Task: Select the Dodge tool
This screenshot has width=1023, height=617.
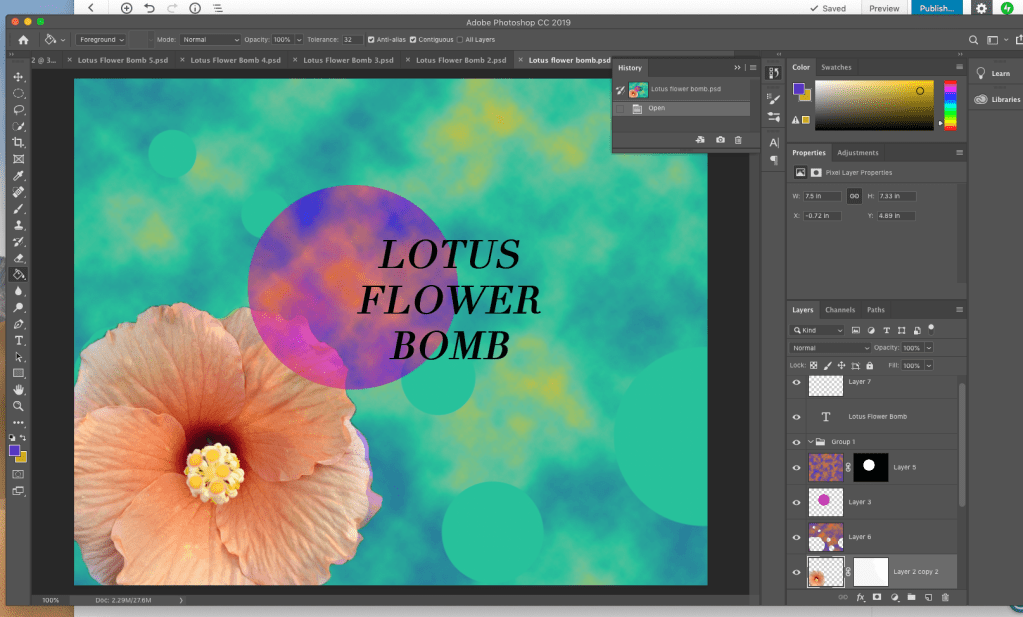Action: (18, 308)
